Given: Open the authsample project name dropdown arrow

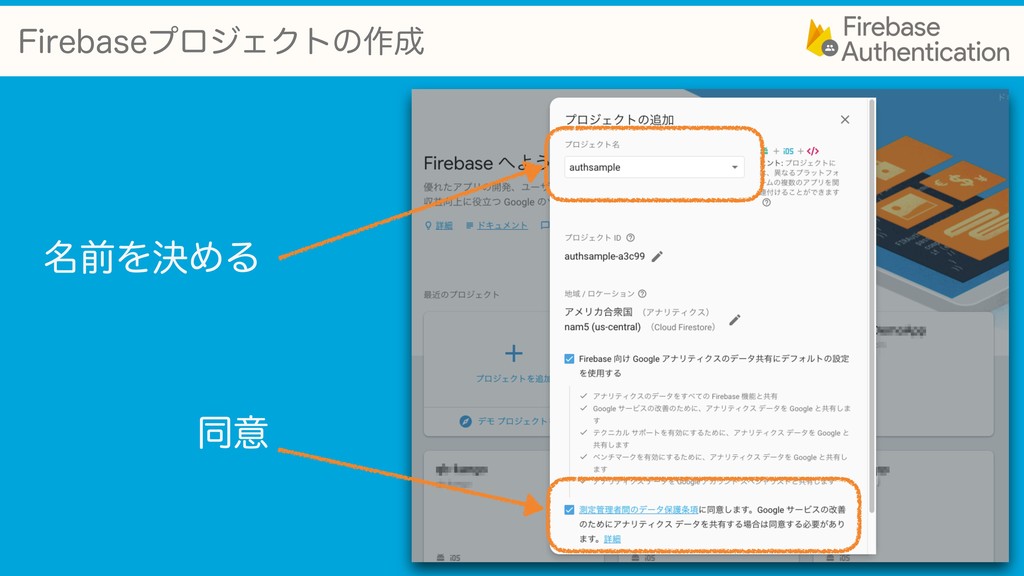Looking at the screenshot, I should pos(735,167).
